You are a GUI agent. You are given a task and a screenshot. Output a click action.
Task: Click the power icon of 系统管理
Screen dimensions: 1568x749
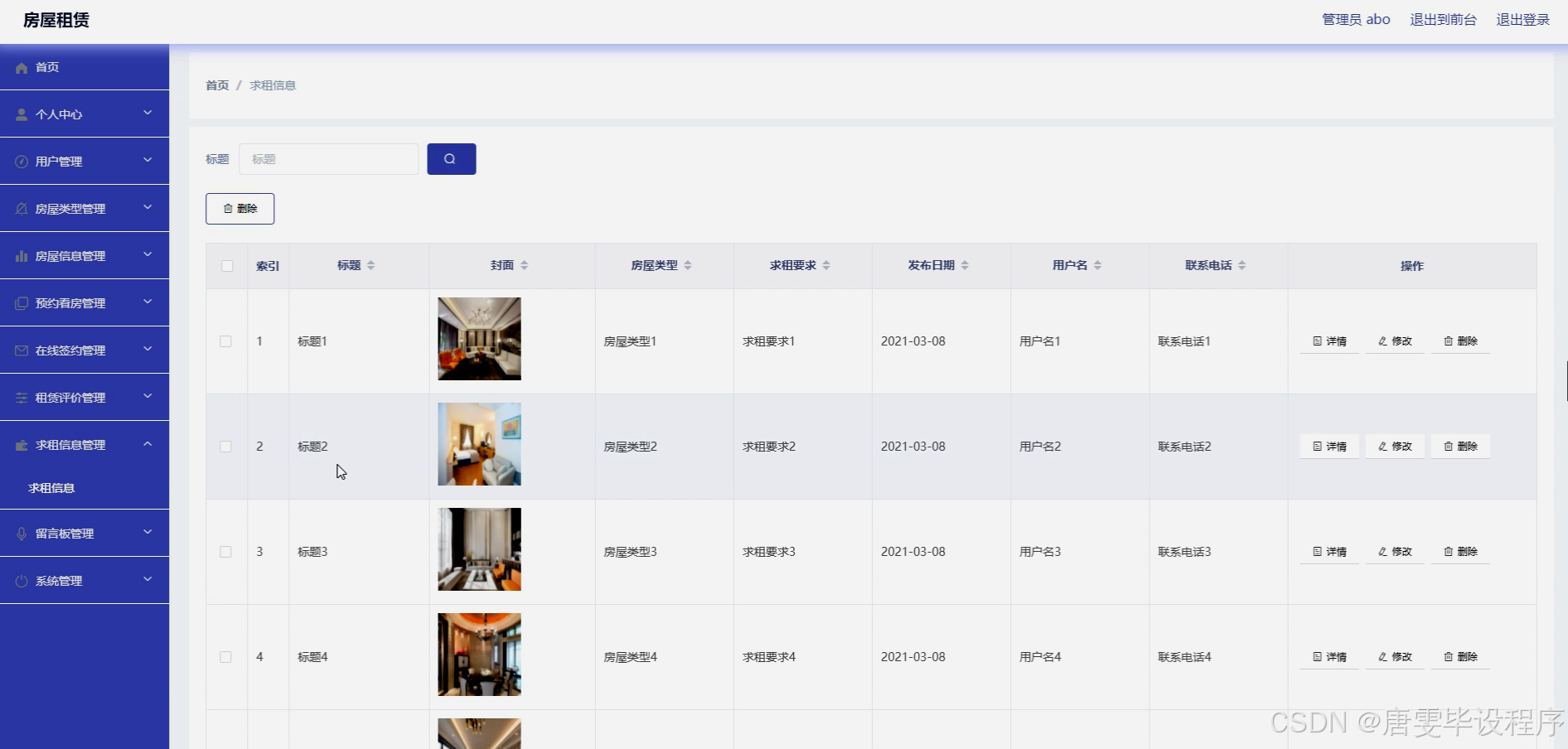tap(22, 581)
